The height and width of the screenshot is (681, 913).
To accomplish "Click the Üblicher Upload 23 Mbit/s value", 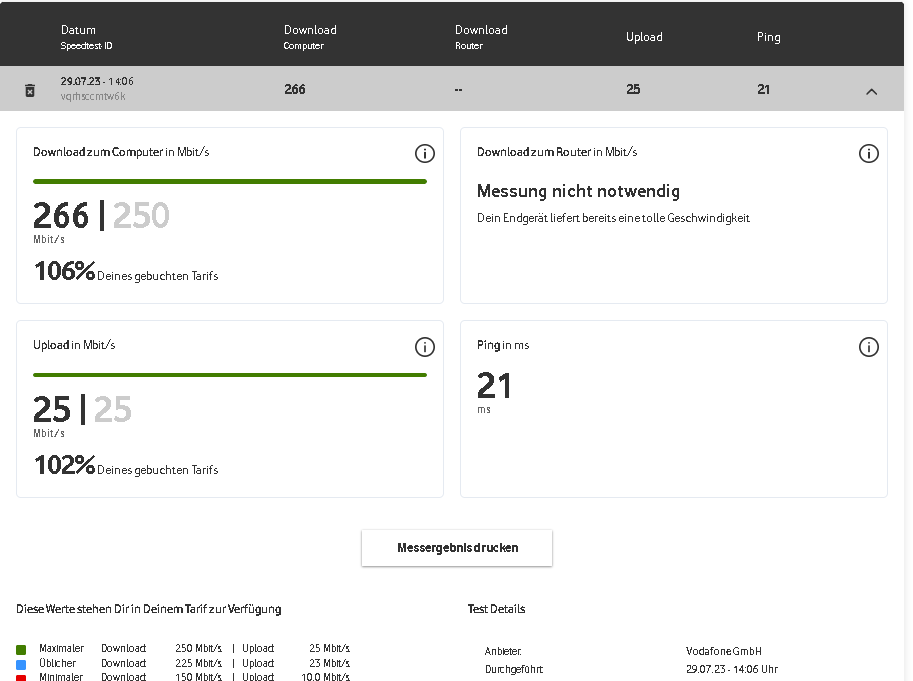I will (330, 663).
